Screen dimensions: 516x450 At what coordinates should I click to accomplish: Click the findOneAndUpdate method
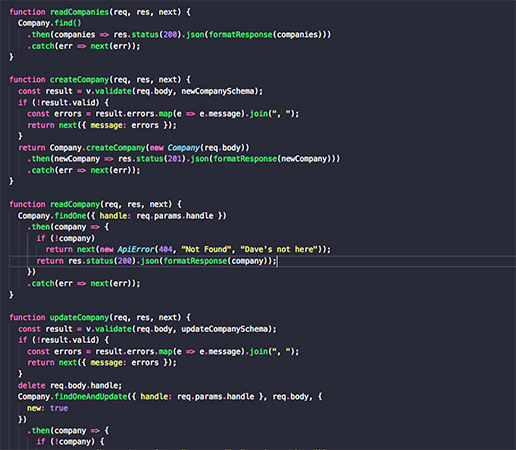coord(91,397)
